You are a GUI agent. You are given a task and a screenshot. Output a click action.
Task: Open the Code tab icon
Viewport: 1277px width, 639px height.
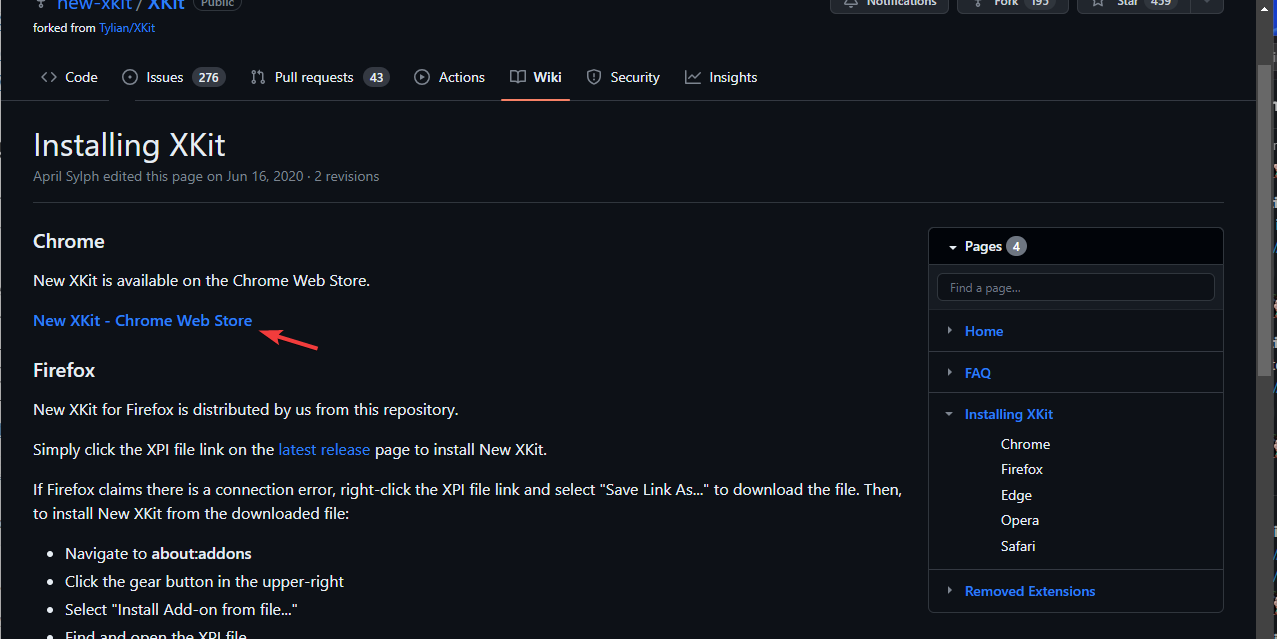click(x=49, y=77)
